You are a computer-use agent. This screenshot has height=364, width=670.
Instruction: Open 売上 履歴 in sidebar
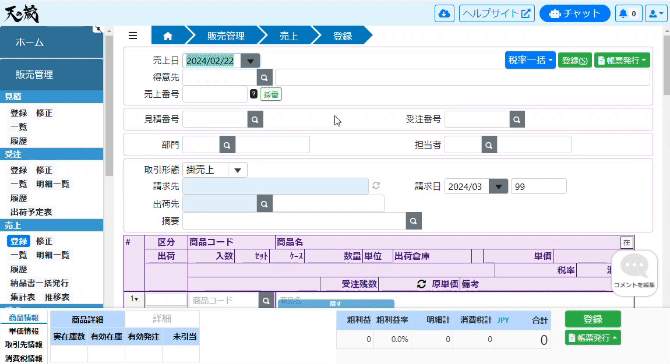pos(19,270)
